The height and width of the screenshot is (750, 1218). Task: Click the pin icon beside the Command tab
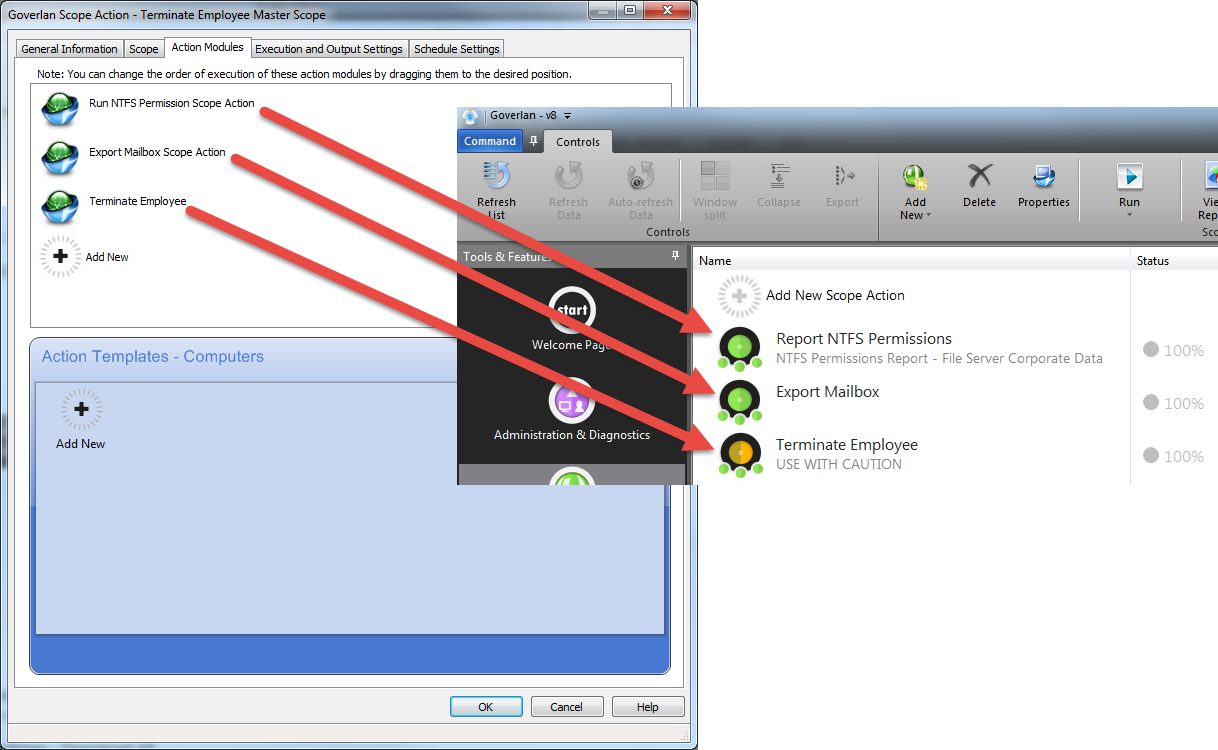pyautogui.click(x=533, y=141)
